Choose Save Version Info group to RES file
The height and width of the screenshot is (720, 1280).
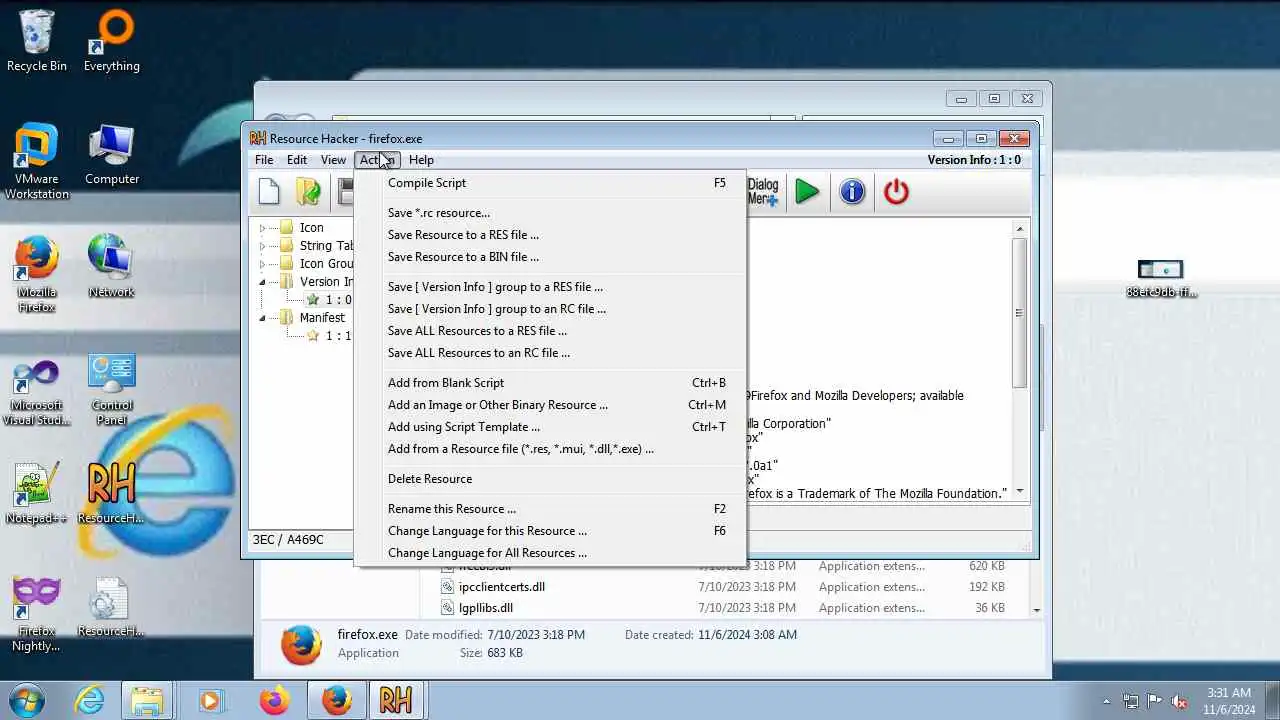(x=550, y=287)
